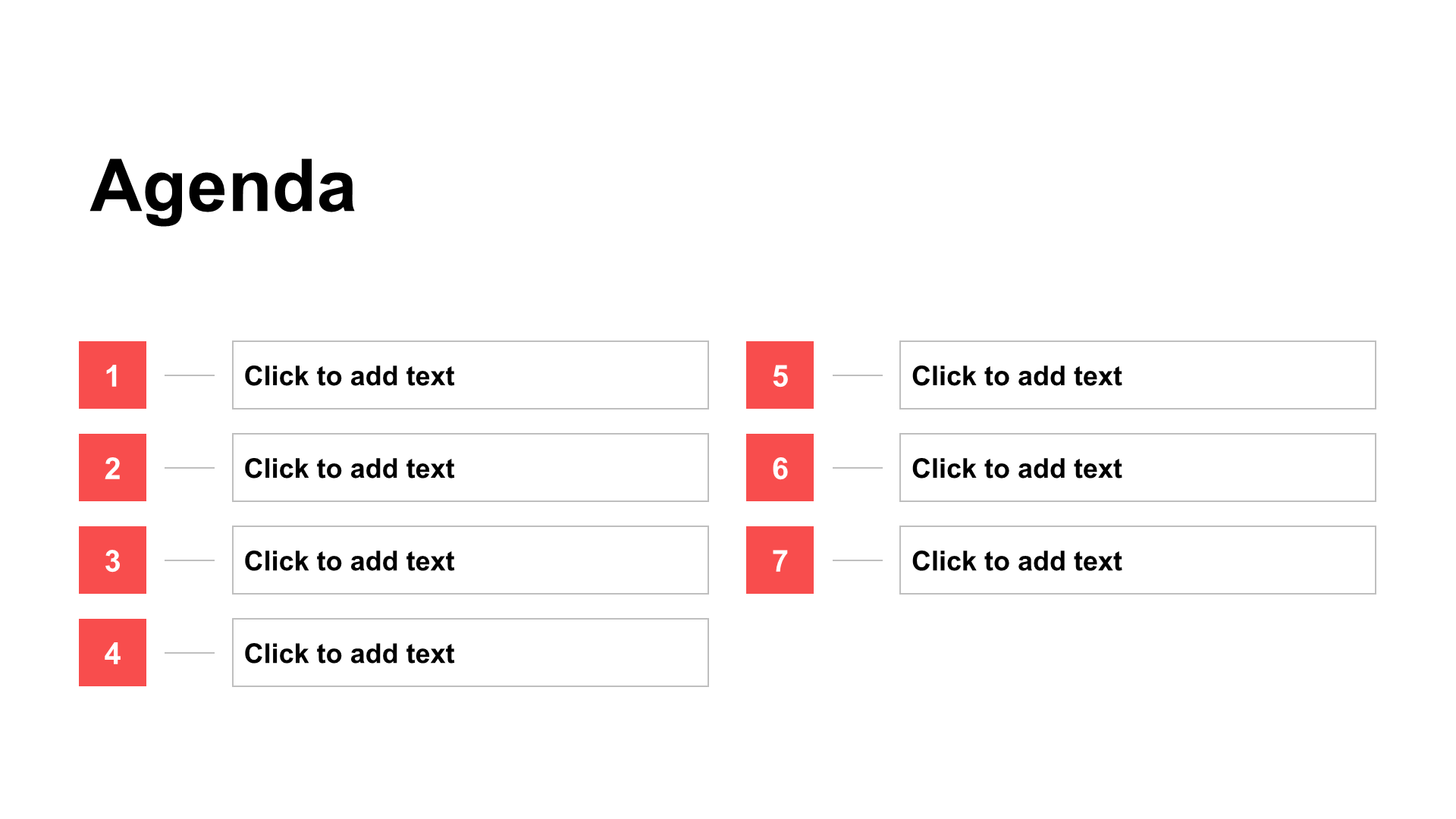1456x819 pixels.
Task: Select the connector line after number 4
Action: [x=190, y=652]
